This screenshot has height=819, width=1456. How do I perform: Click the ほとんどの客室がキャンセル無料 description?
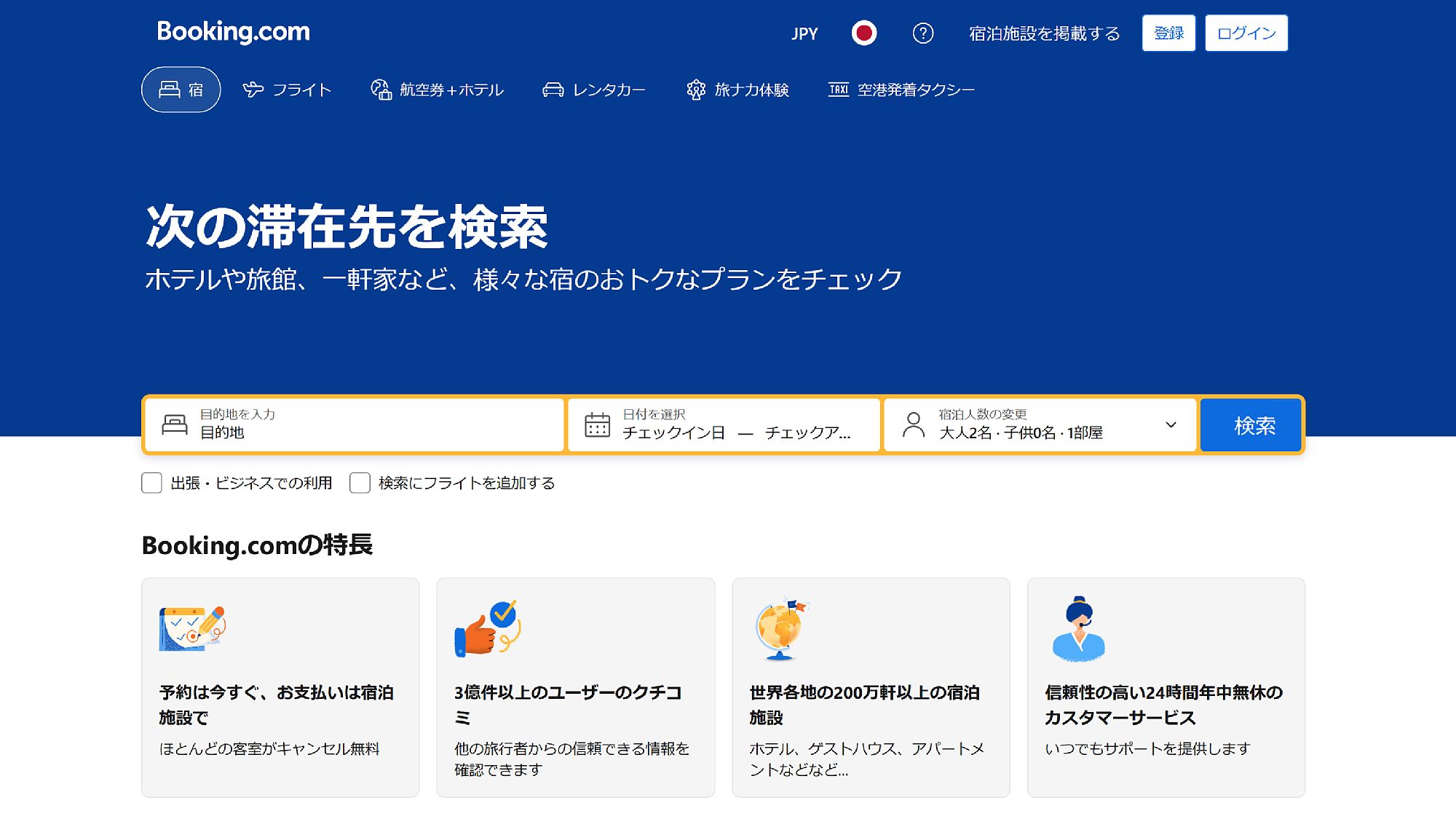(x=269, y=748)
